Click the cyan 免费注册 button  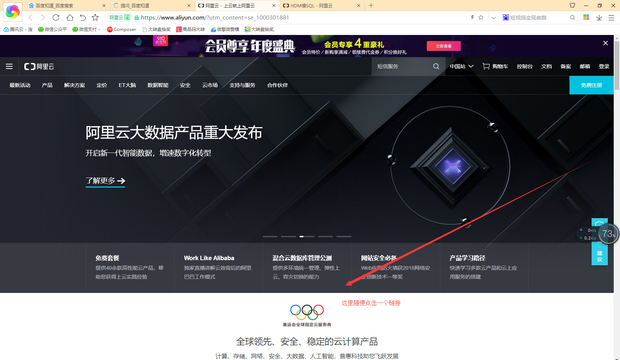click(x=592, y=85)
